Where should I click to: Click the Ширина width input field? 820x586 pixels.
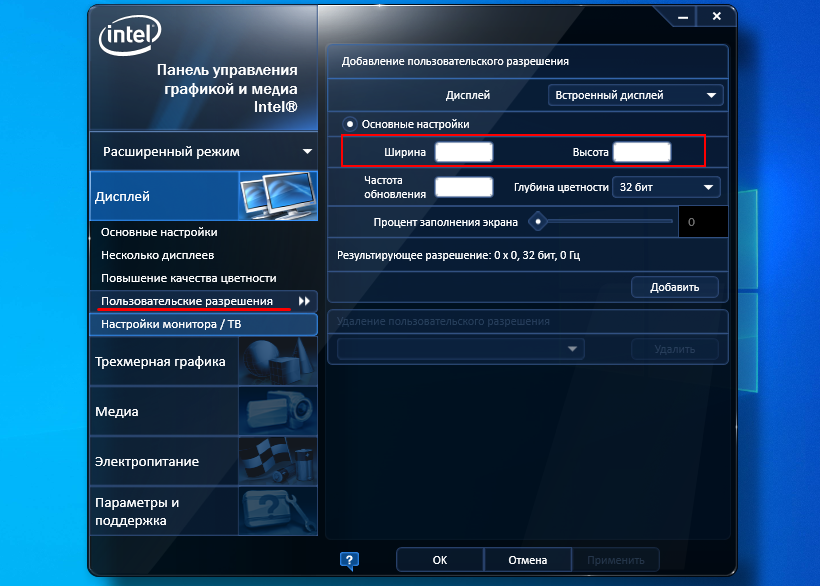(x=464, y=152)
